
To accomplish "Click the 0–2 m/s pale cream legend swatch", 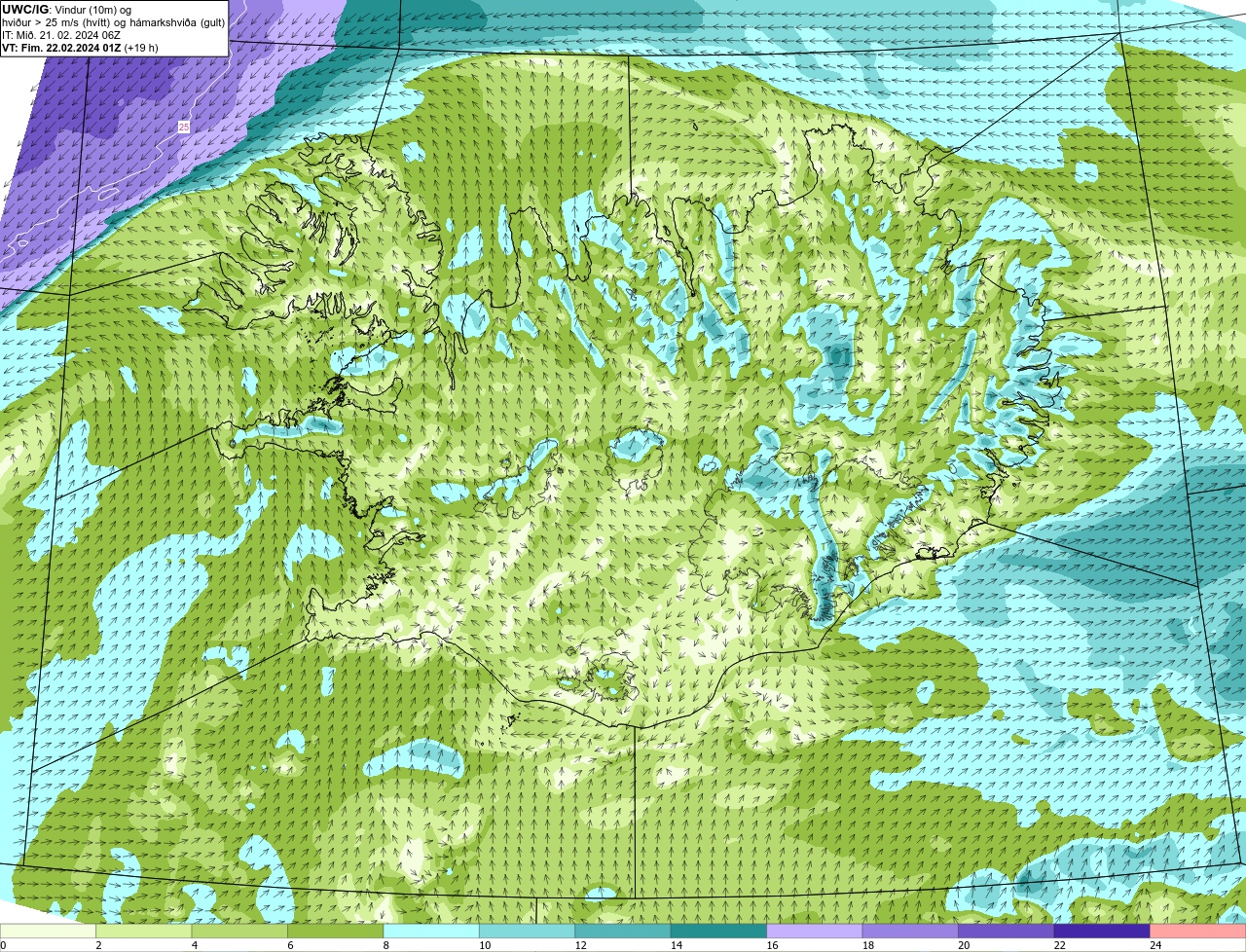I will [49, 931].
